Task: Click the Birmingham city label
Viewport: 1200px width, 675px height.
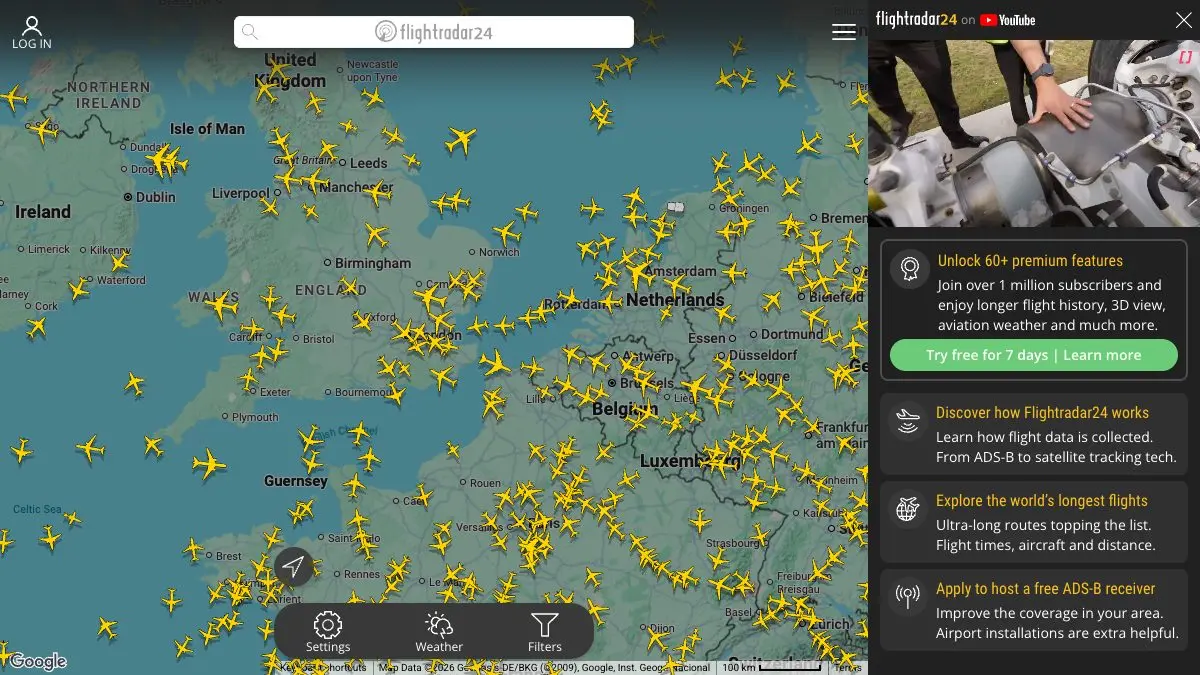Action: click(x=373, y=263)
